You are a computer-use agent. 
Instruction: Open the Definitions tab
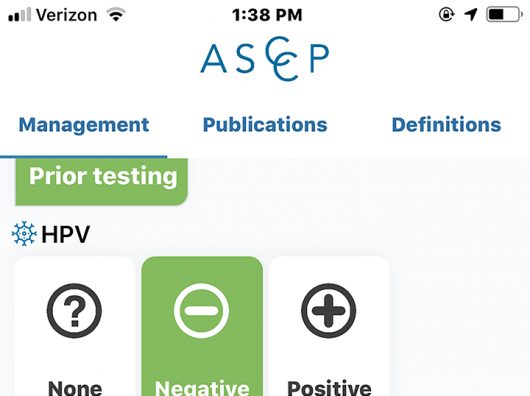446,124
